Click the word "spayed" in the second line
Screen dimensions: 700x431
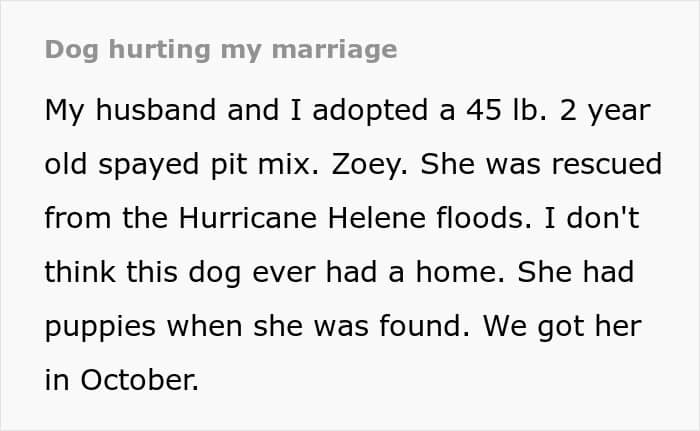pyautogui.click(x=148, y=164)
